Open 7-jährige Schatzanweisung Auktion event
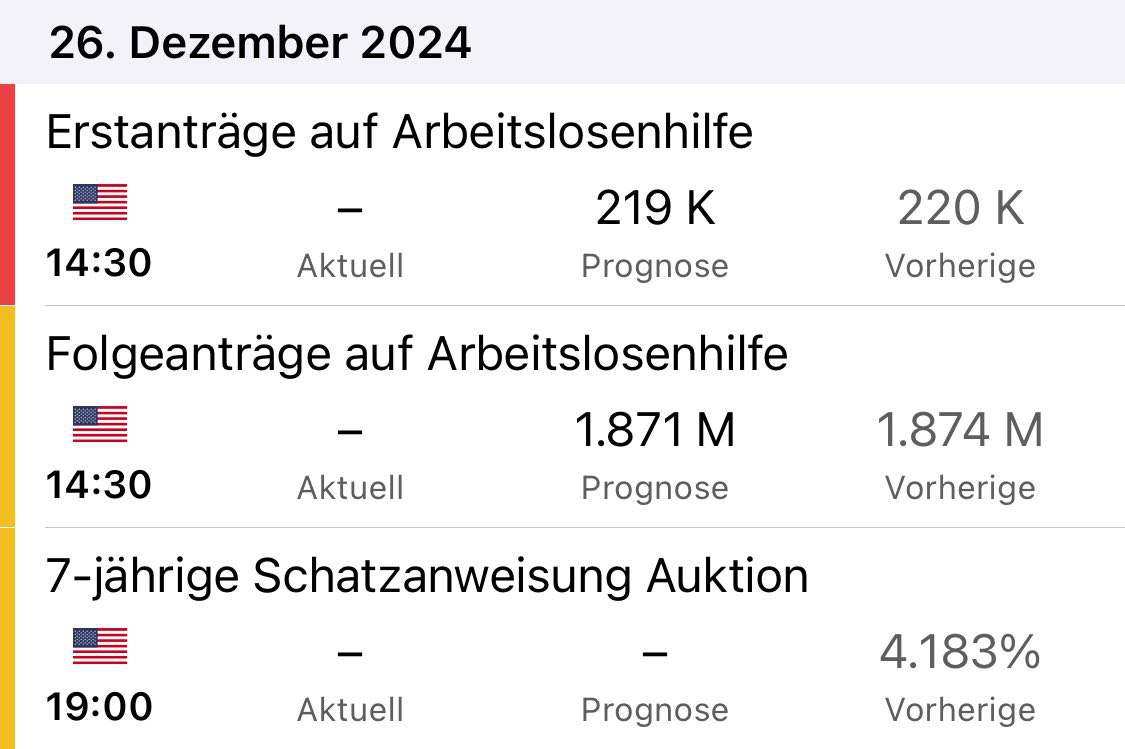Viewport: 1125px width, 749px height. (x=427, y=577)
